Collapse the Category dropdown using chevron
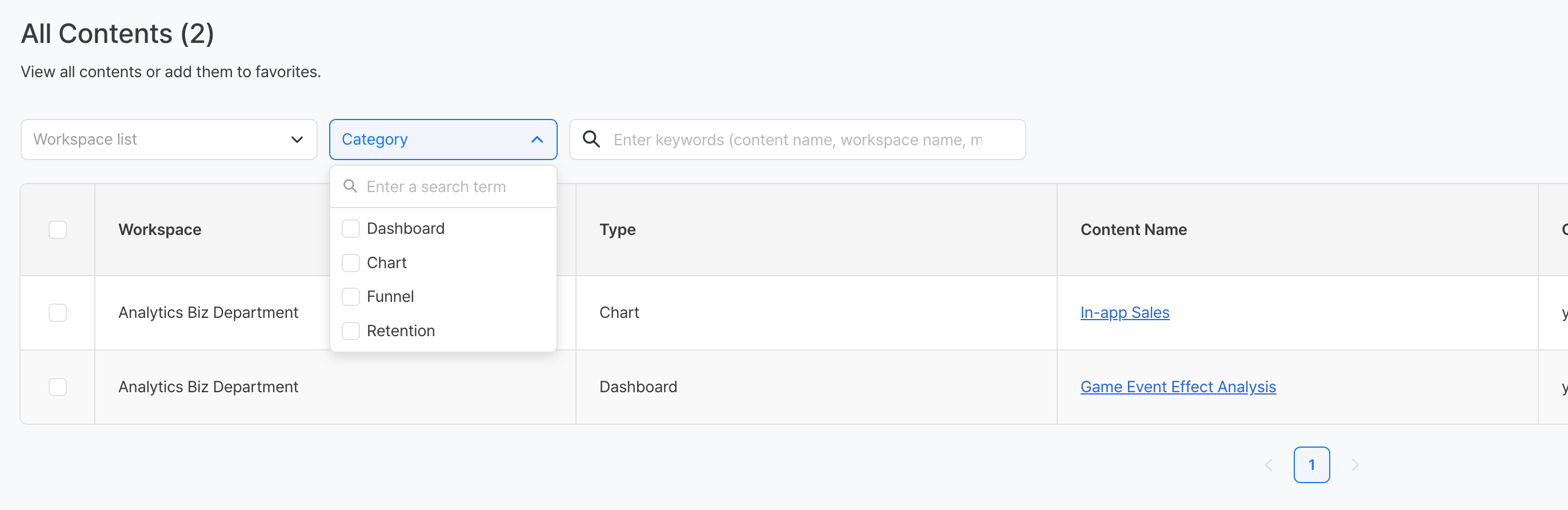Viewport: 1568px width, 510px height. (x=536, y=140)
